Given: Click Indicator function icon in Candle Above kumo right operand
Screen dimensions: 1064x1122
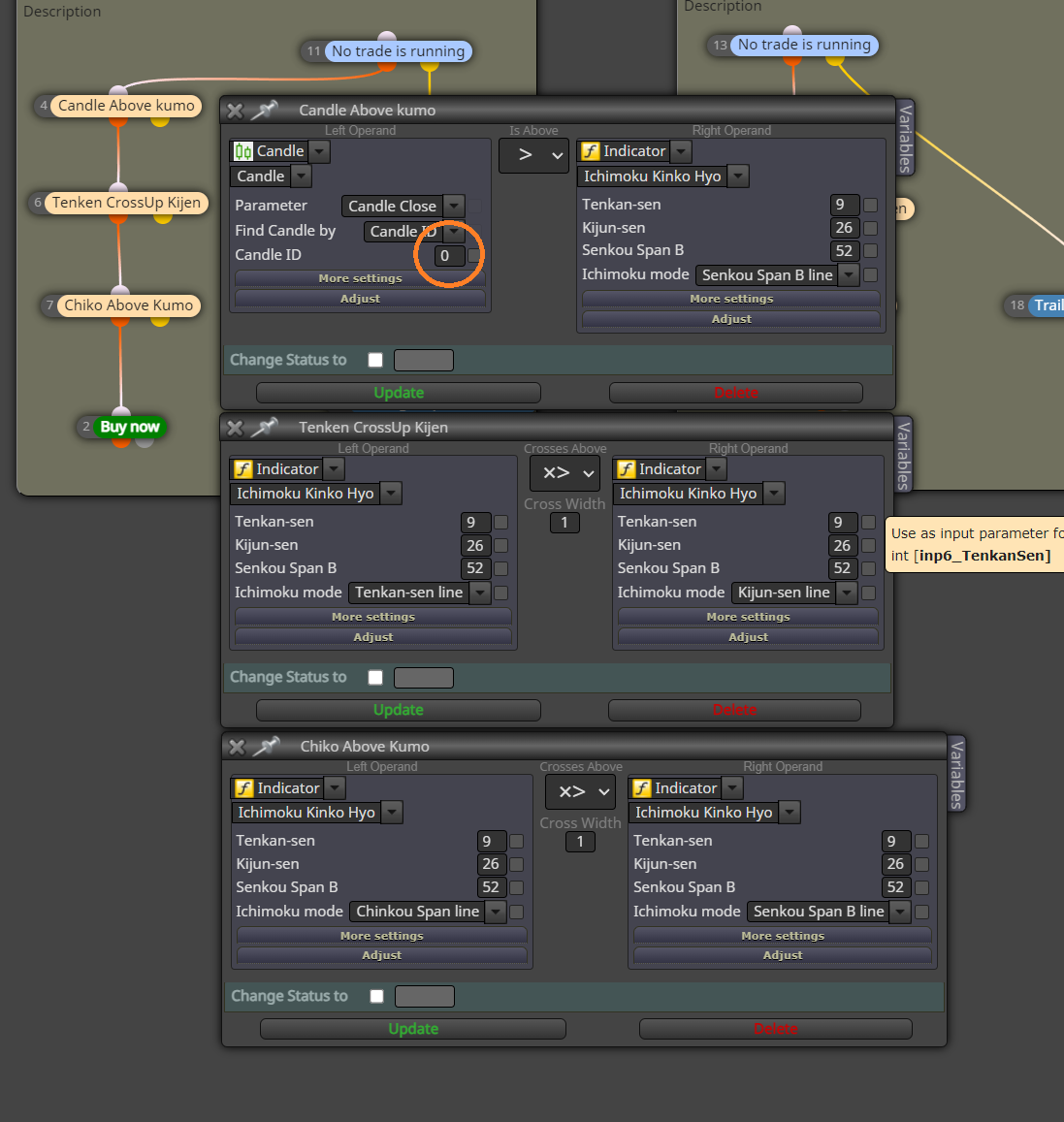Looking at the screenshot, I should [x=591, y=151].
